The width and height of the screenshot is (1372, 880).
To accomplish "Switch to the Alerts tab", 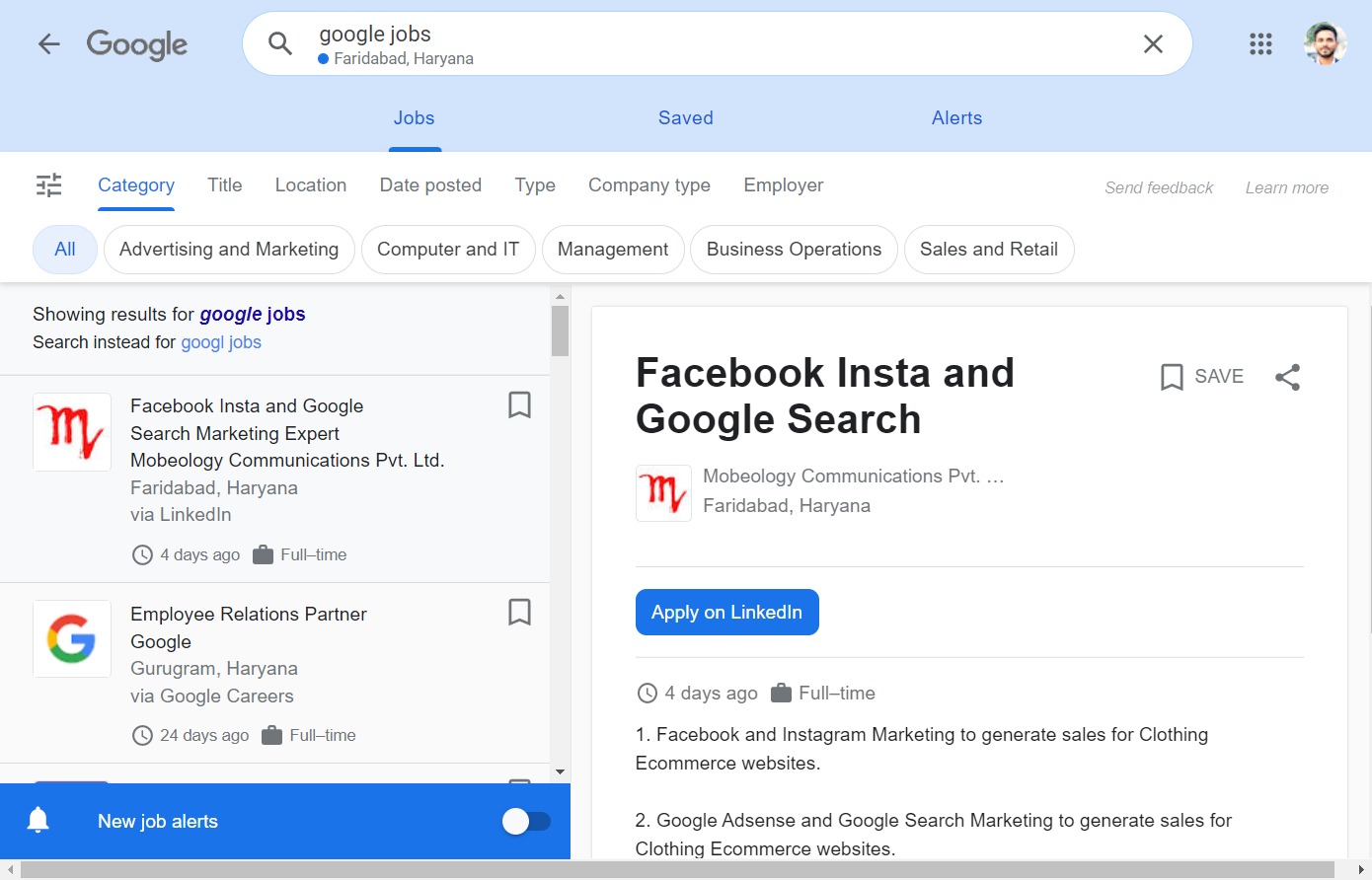I will pos(956,118).
